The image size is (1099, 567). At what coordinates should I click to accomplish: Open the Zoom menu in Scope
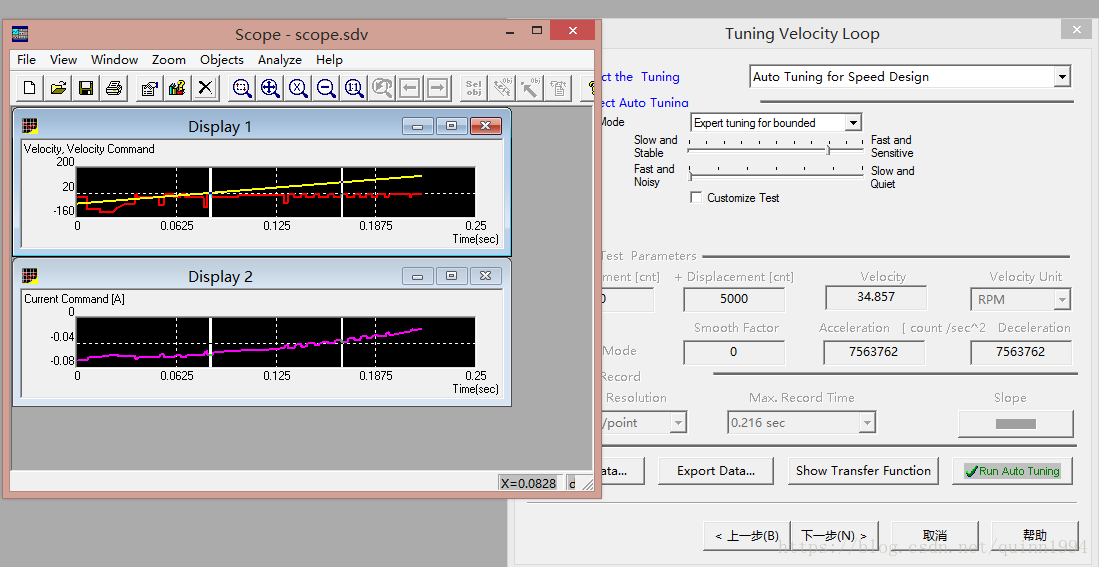pyautogui.click(x=169, y=60)
